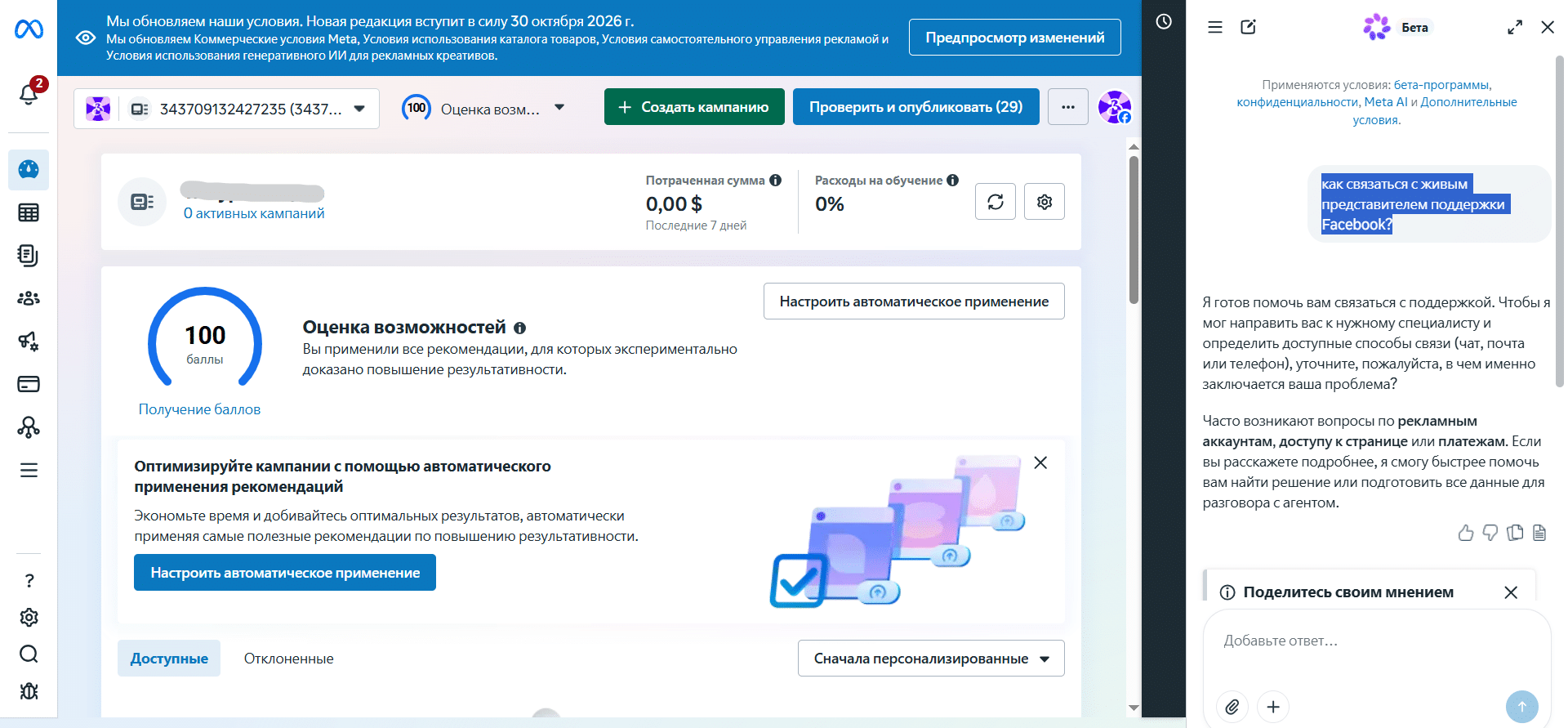This screenshot has width=1568, height=728.
Task: Open campaigns table icon in sidebar
Action: [x=29, y=213]
